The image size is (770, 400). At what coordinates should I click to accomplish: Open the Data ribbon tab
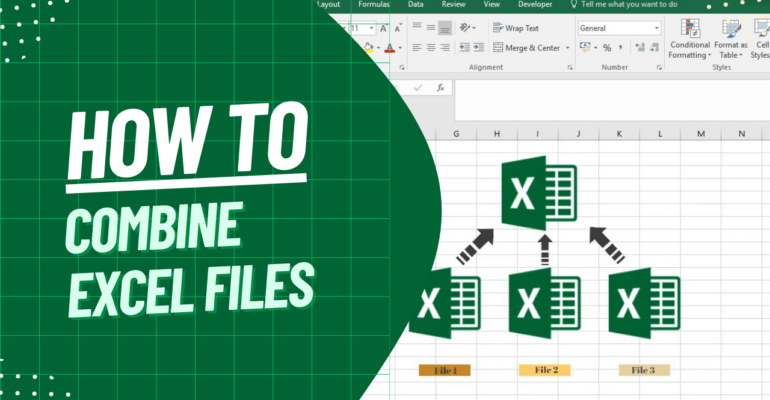(415, 4)
